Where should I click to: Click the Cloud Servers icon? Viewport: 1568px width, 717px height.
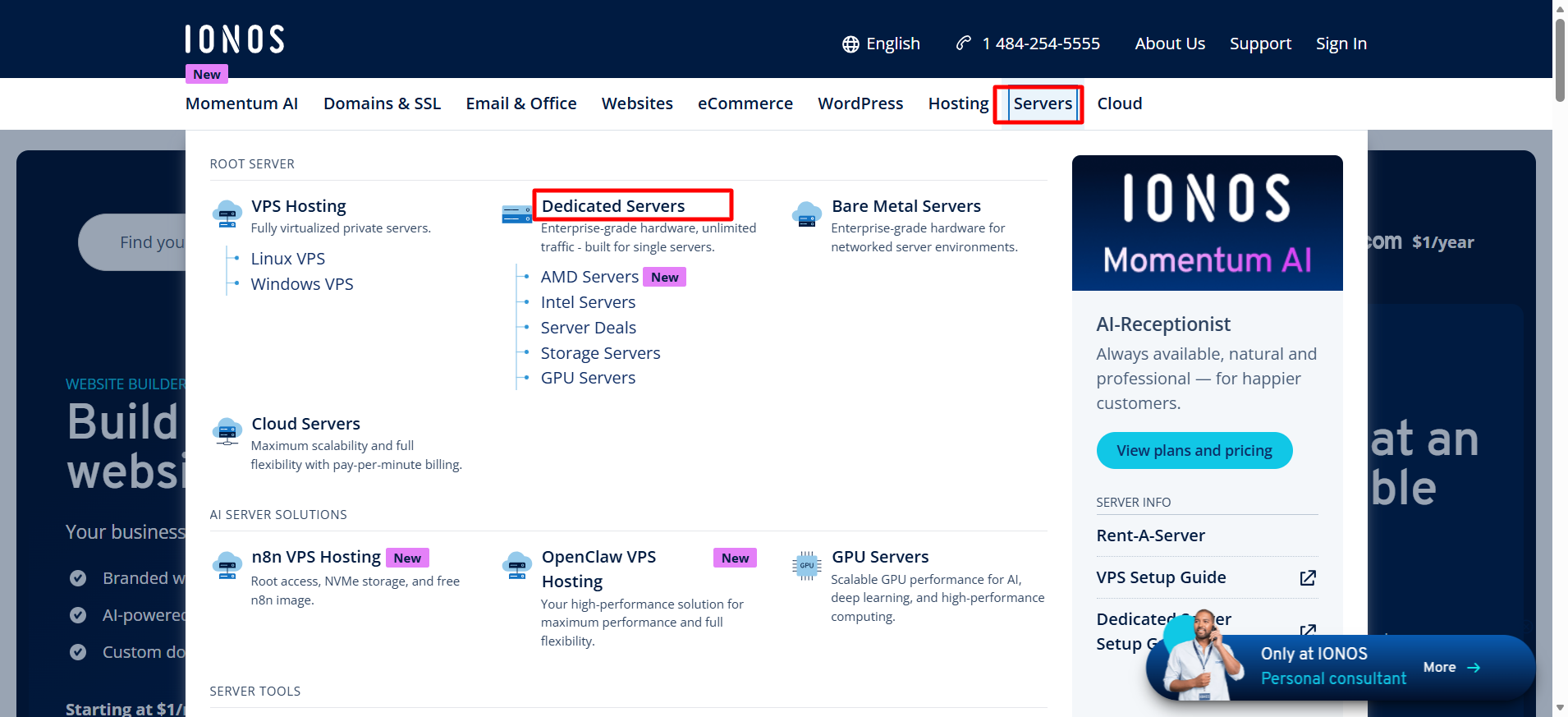227,431
